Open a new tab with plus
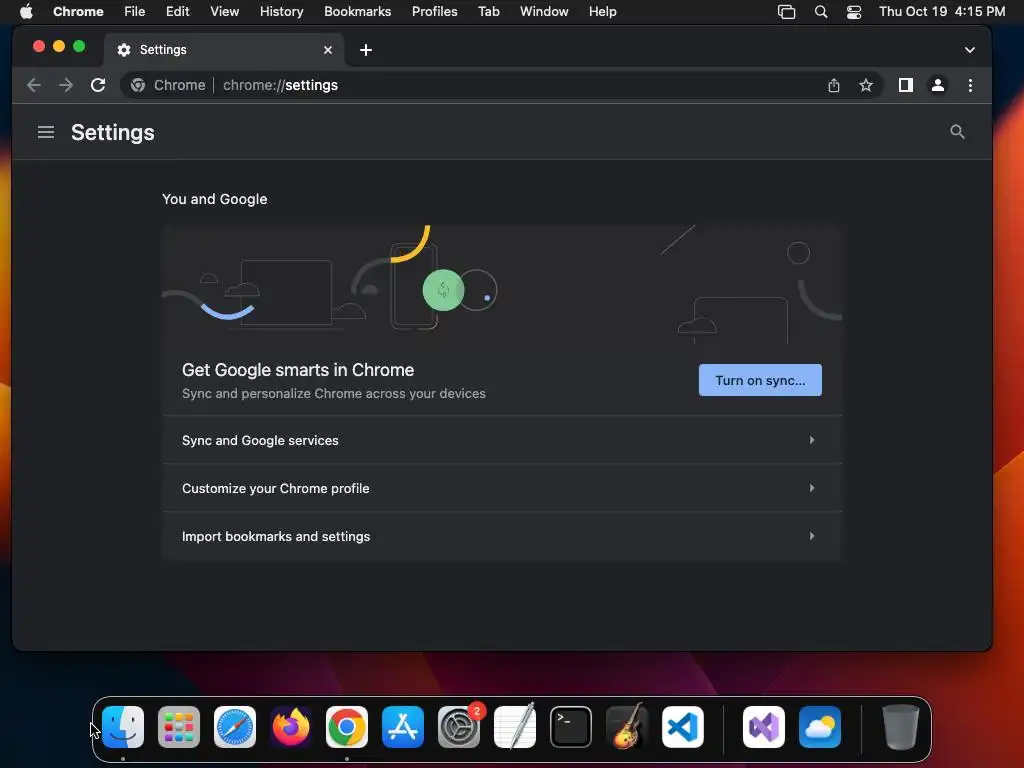This screenshot has width=1024, height=768. click(366, 50)
